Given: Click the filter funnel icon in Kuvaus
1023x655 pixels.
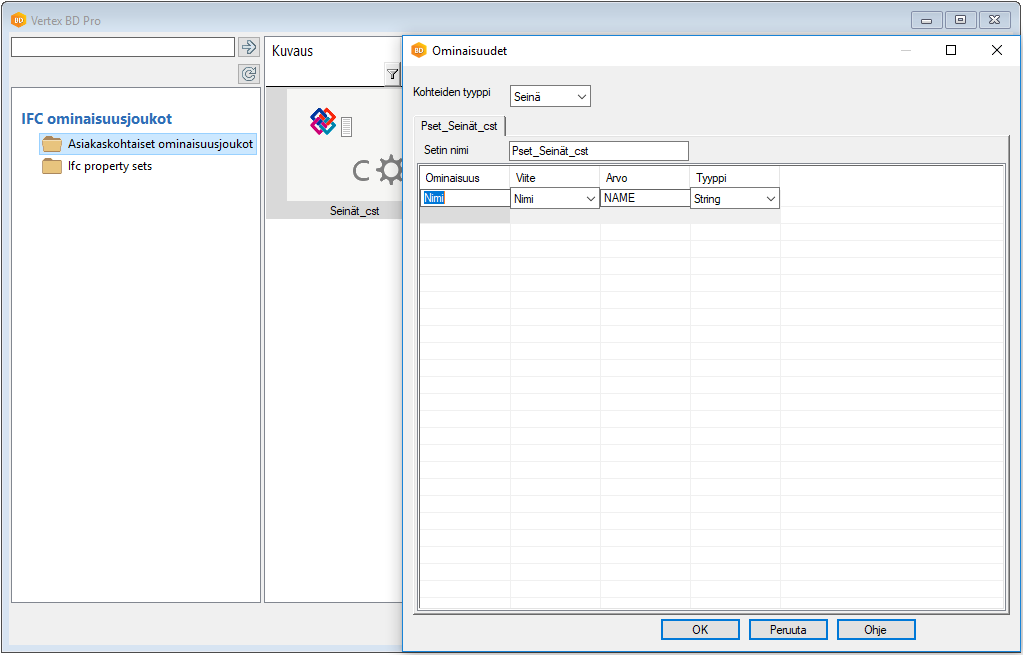Looking at the screenshot, I should (x=392, y=74).
